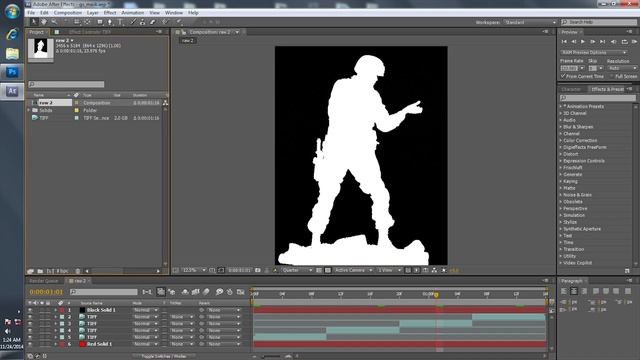Toggle visibility of layer 4 TIFF
This screenshot has width=640, height=360.
[30, 331]
